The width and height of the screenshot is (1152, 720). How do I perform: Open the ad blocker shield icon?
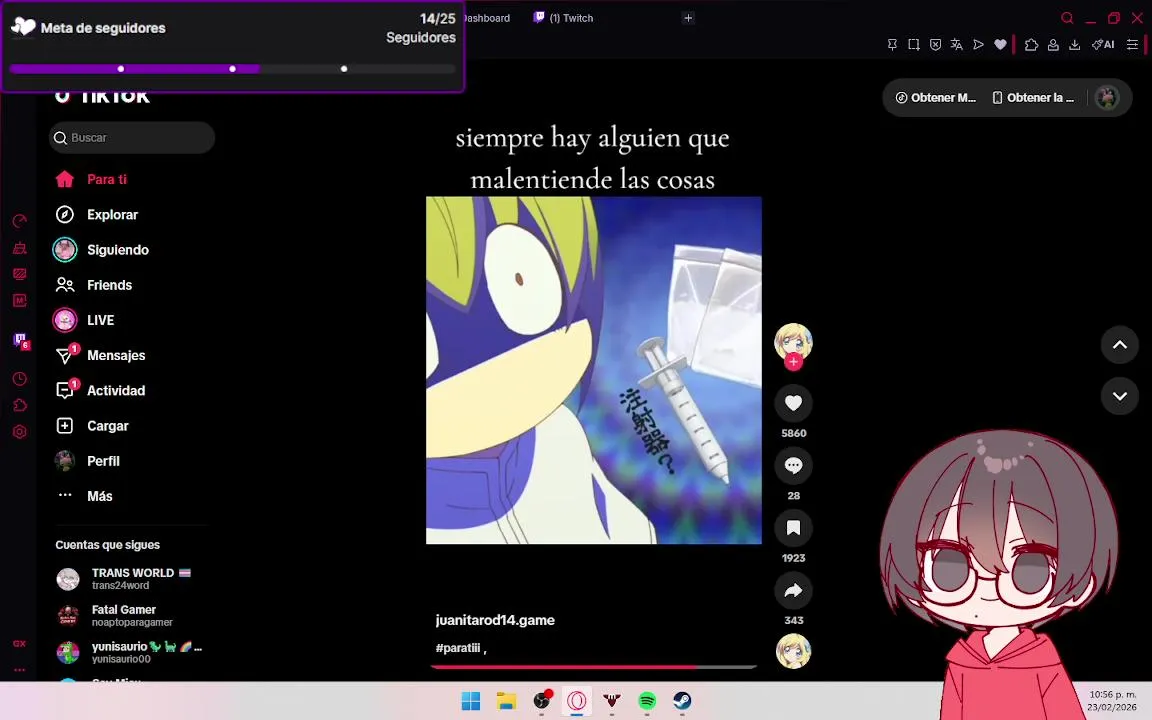coord(935,45)
